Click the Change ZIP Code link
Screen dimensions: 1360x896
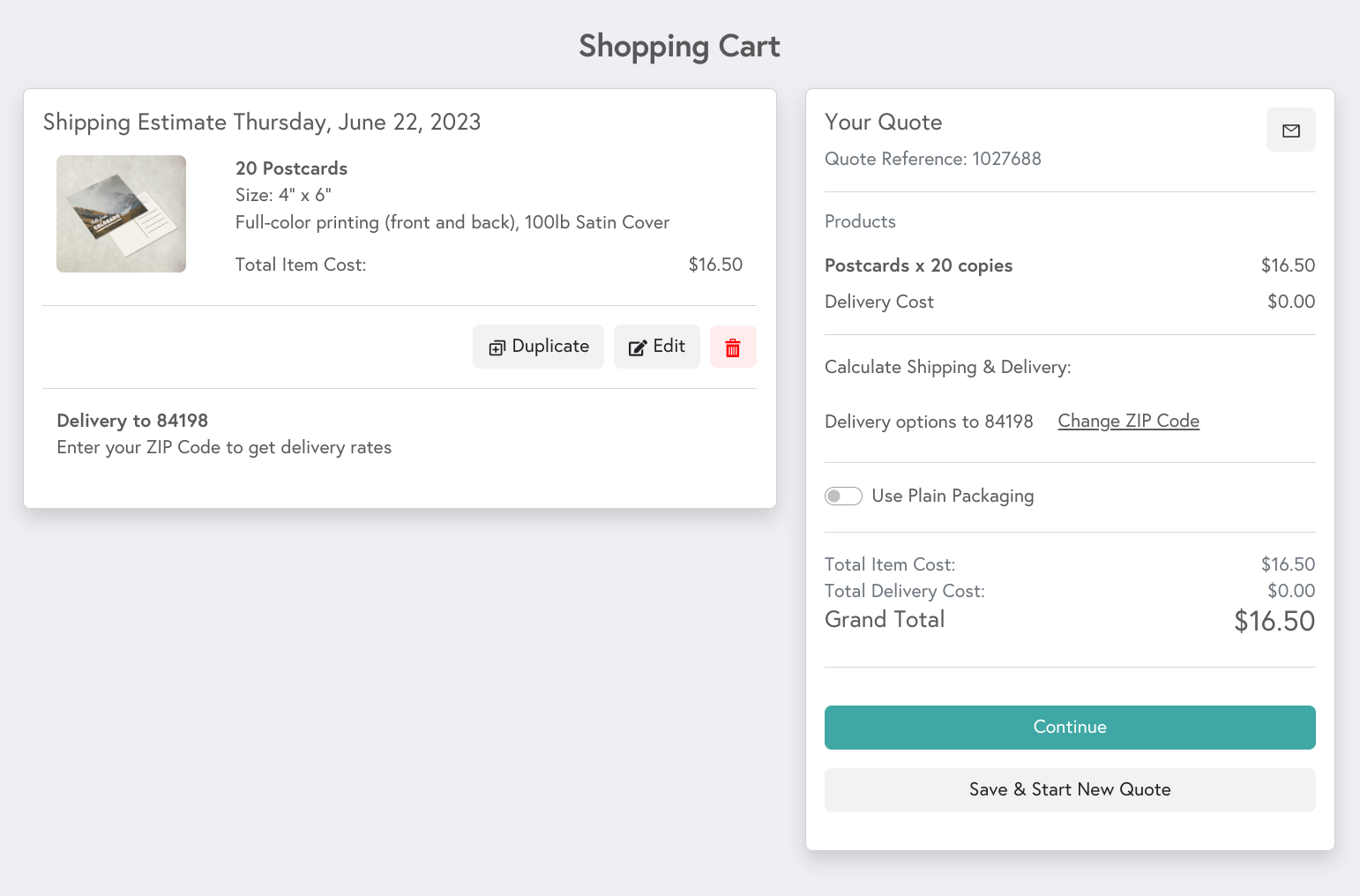pyautogui.click(x=1128, y=421)
